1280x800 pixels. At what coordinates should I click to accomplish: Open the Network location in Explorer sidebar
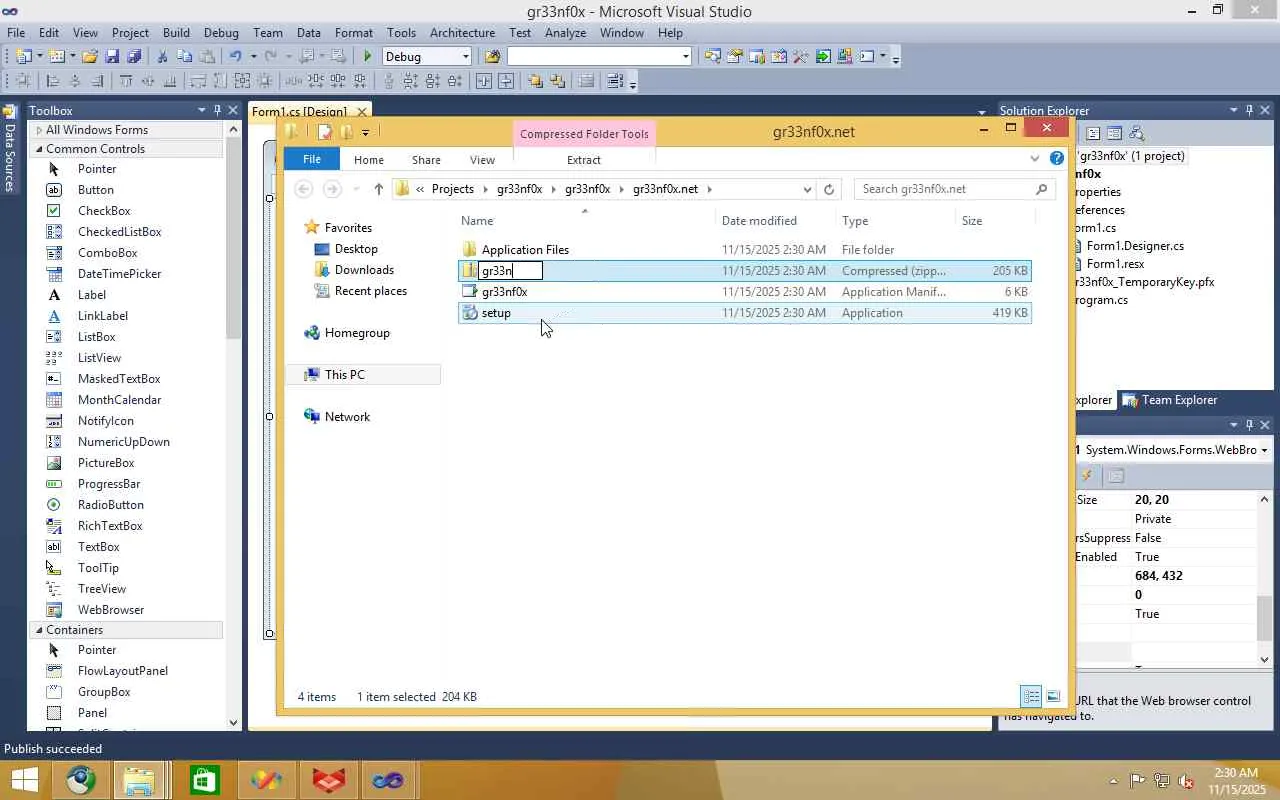tap(347, 417)
